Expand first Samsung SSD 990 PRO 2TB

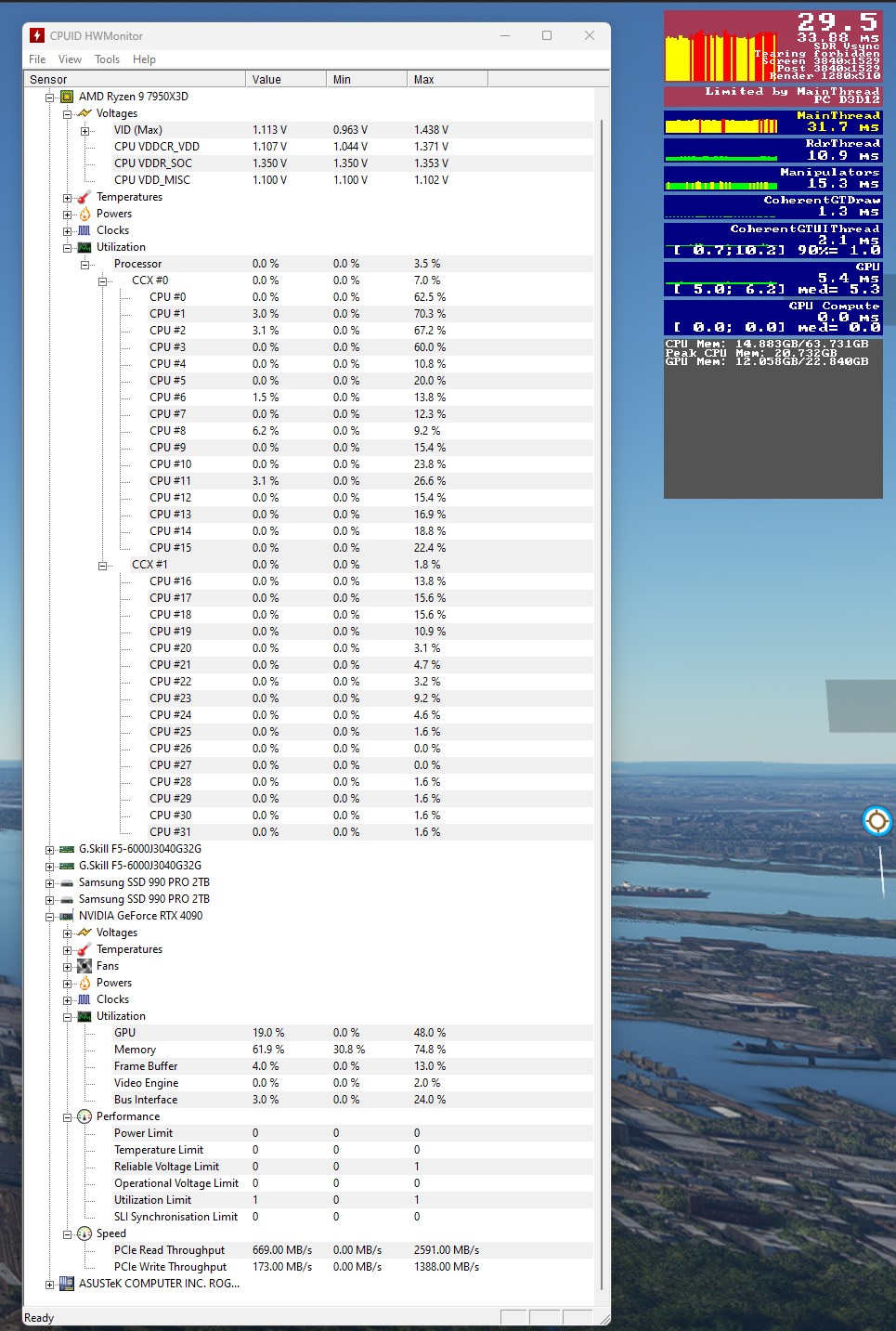point(50,883)
